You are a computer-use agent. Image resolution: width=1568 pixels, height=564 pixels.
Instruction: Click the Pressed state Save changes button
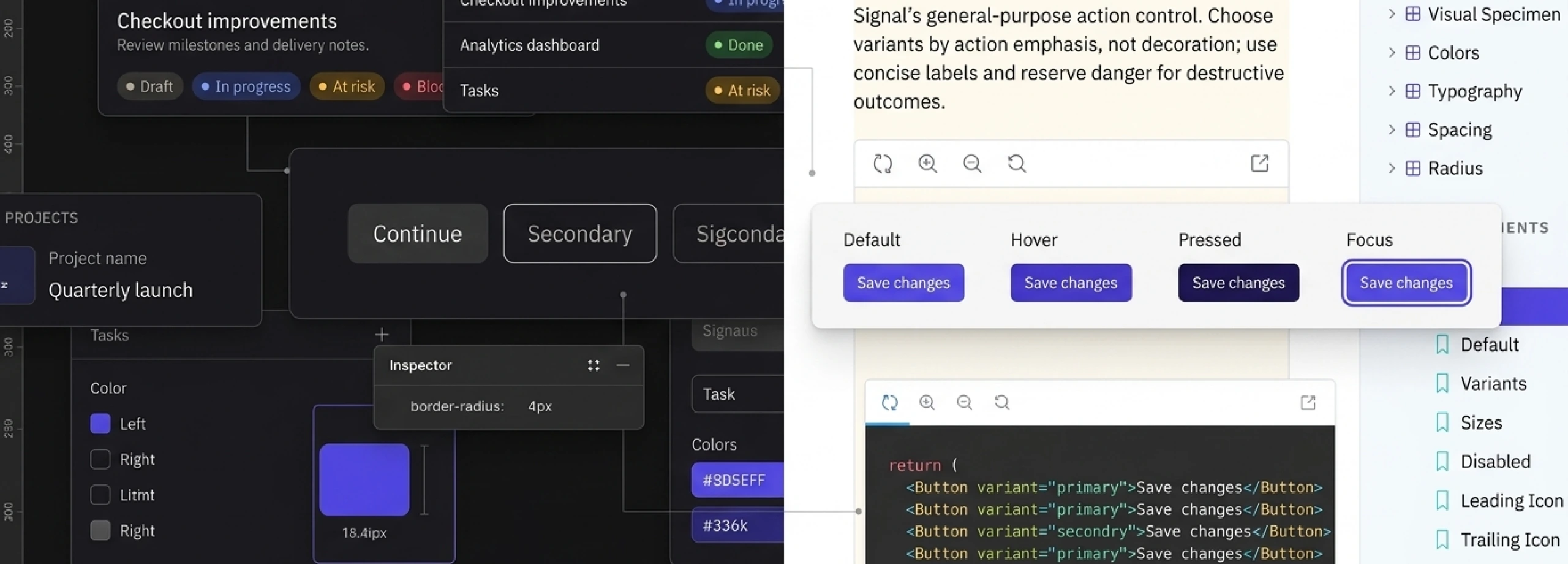point(1238,283)
